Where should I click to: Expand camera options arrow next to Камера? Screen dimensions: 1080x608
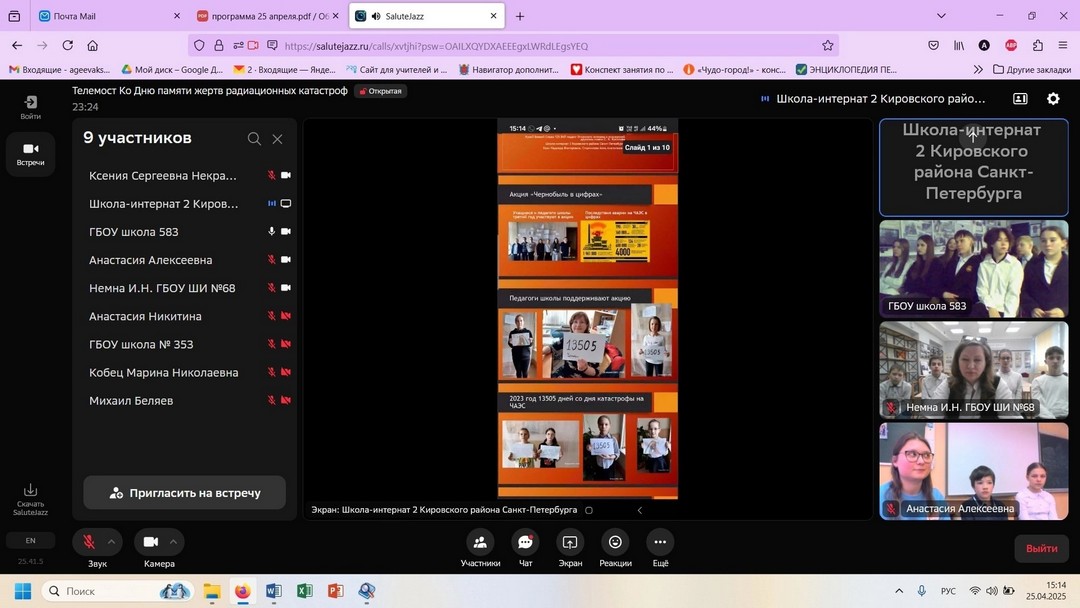click(x=174, y=542)
